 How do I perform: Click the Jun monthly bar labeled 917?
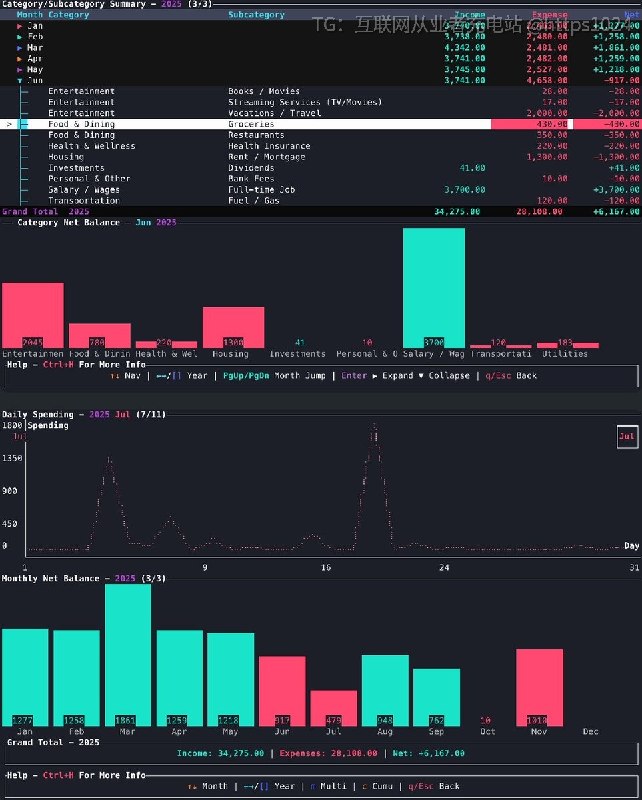[282, 691]
